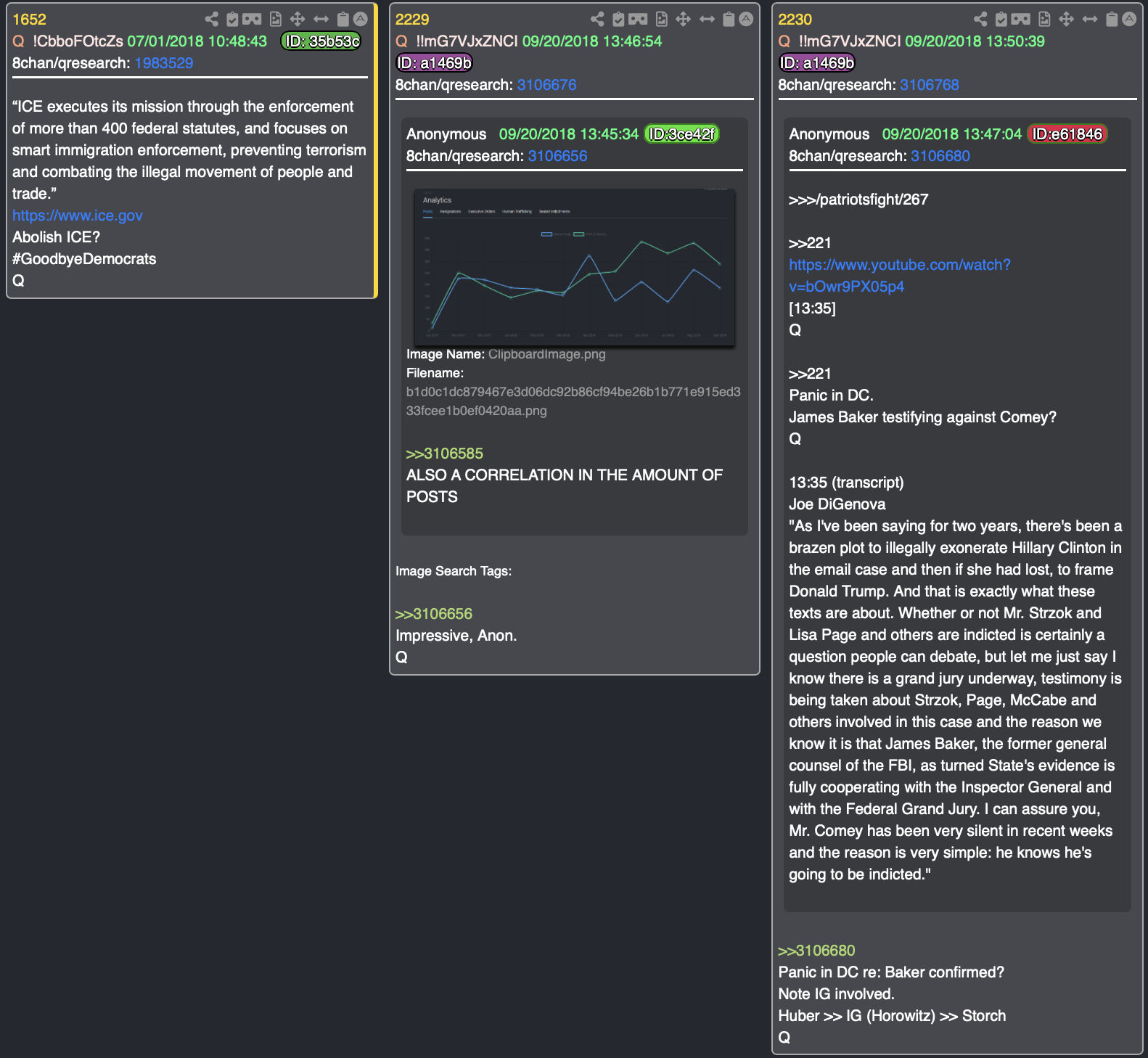Follow the green >>3106656 reply reference
The image size is (1148, 1058).
434,614
